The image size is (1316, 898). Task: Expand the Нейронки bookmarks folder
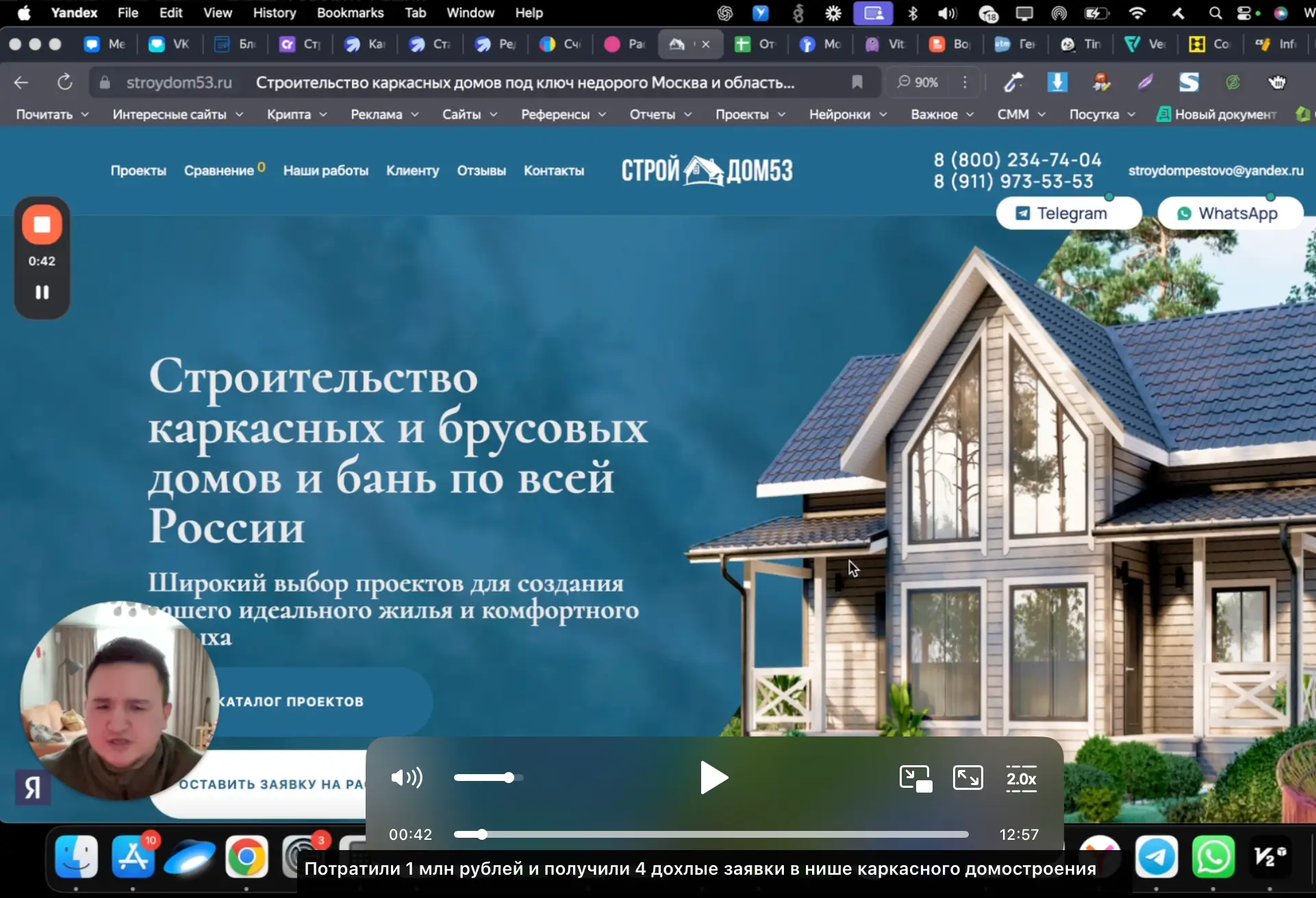(848, 114)
